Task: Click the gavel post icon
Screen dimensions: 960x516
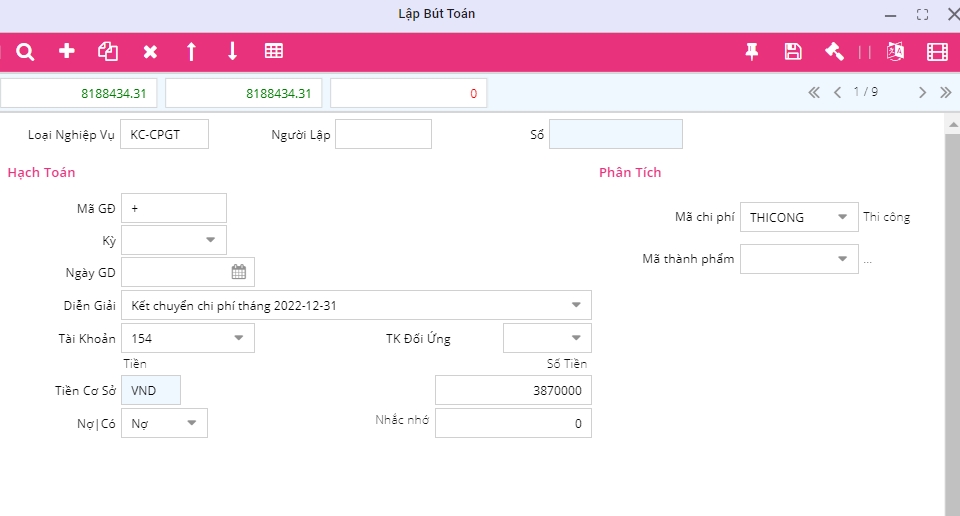Action: (834, 52)
